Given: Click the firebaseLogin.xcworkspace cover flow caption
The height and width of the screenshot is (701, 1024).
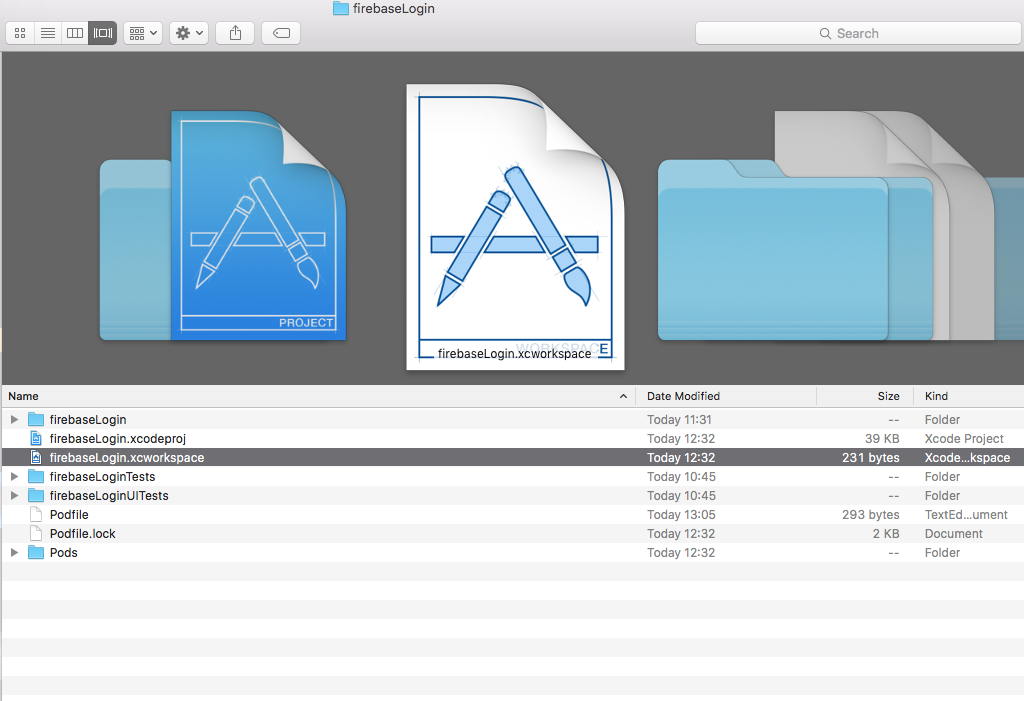Looking at the screenshot, I should tap(514, 353).
